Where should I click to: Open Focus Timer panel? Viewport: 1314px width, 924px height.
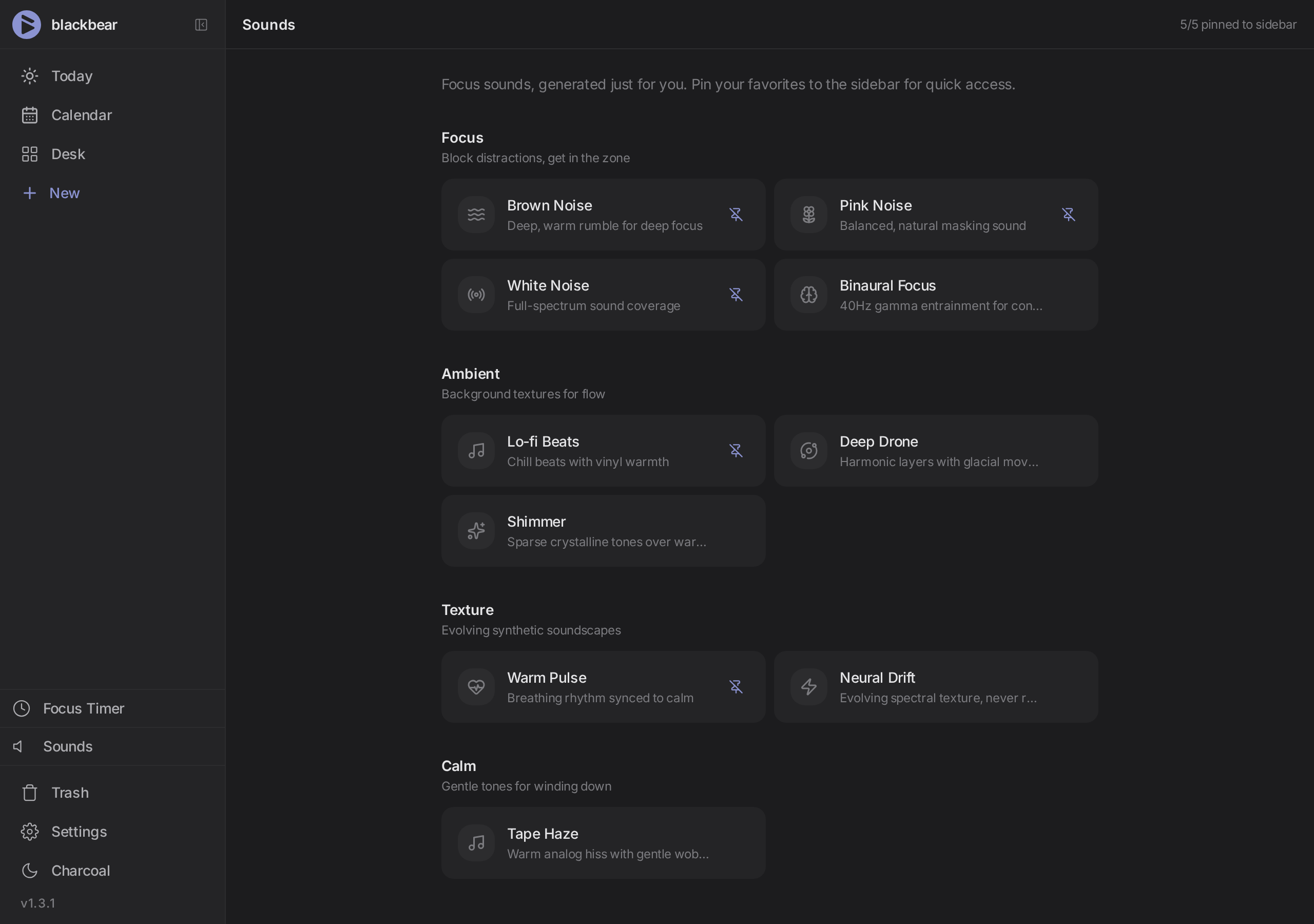(x=83, y=708)
